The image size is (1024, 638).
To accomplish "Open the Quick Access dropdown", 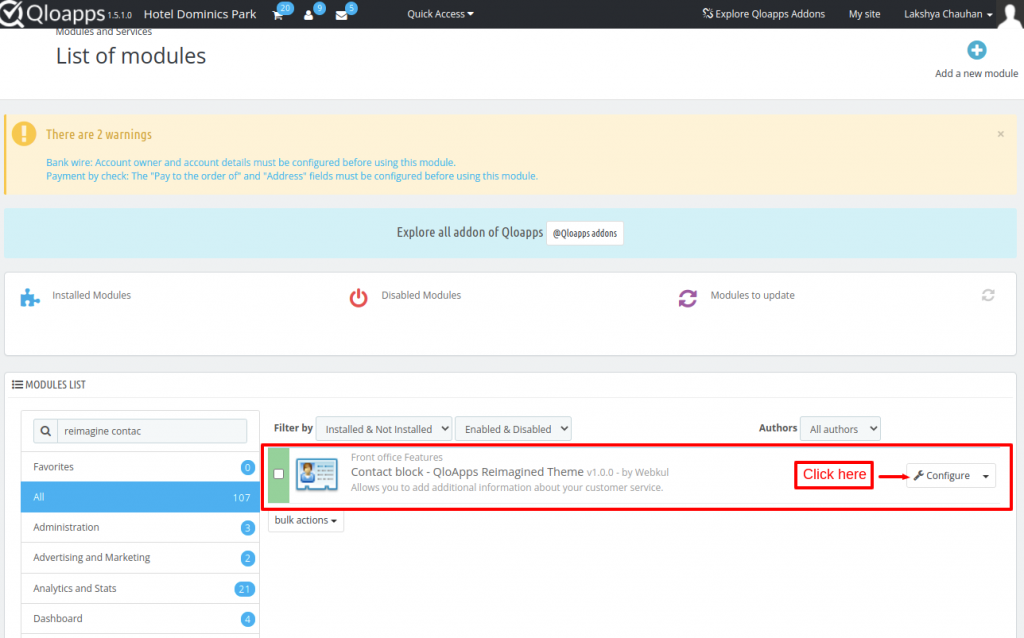I will [x=440, y=14].
